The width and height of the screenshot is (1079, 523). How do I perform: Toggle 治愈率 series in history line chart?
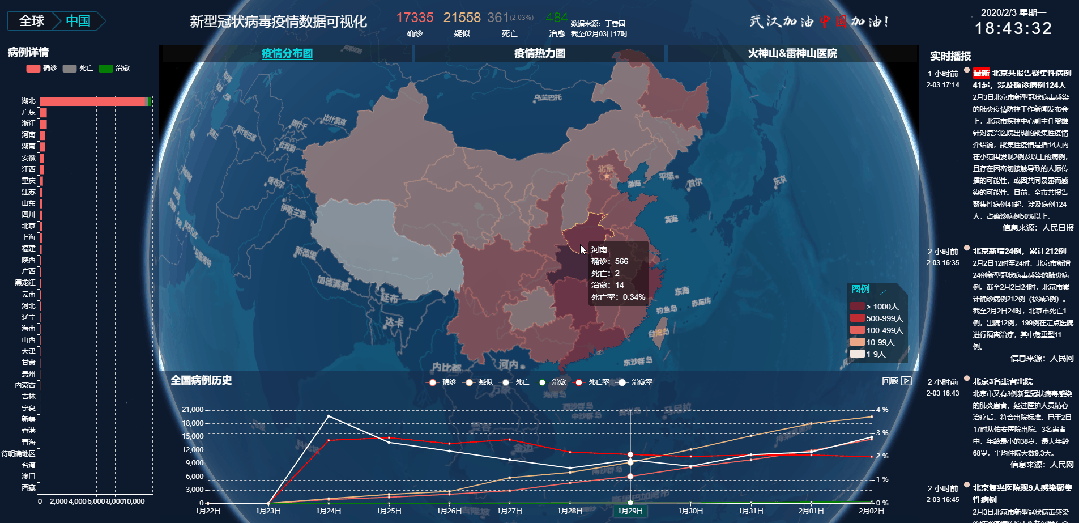tap(635, 382)
